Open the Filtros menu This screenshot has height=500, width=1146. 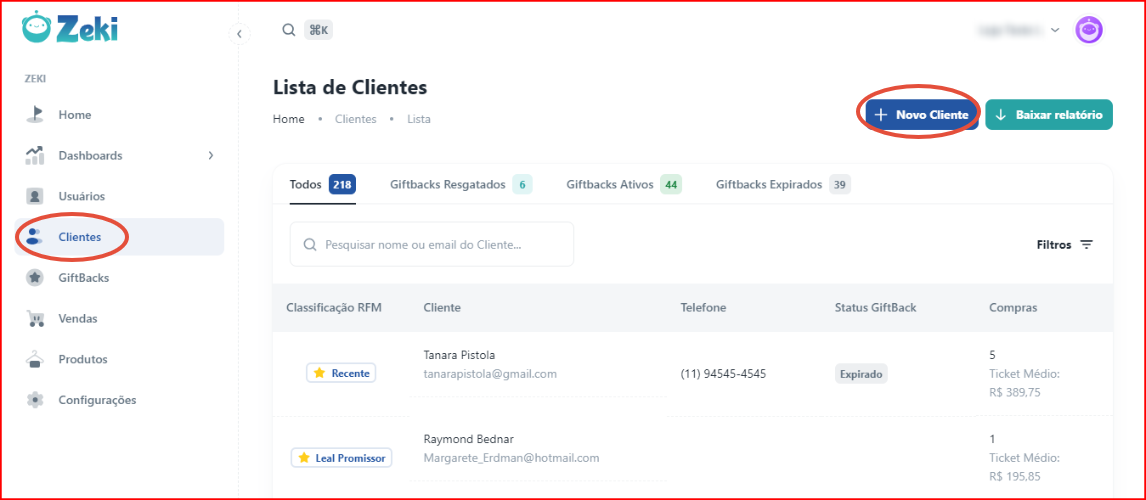click(1065, 245)
